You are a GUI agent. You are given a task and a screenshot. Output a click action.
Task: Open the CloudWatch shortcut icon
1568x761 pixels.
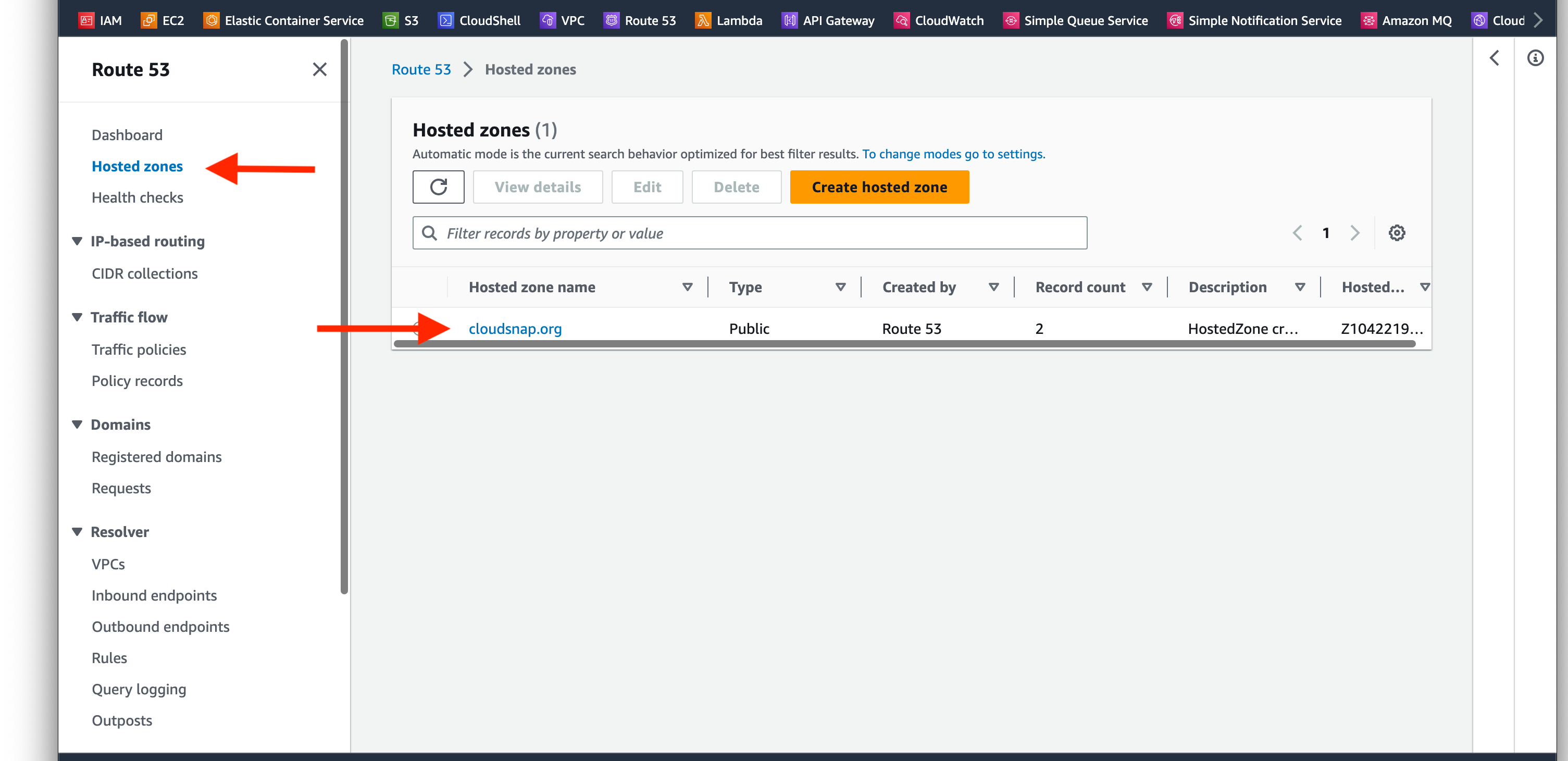[x=902, y=20]
